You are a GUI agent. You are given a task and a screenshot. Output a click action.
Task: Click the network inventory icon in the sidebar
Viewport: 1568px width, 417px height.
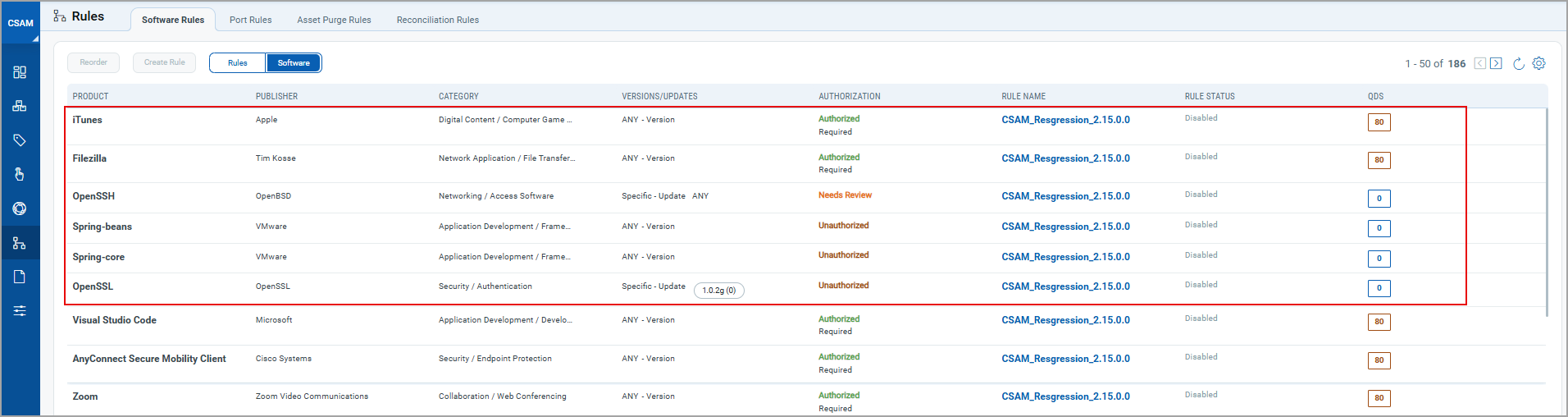tap(20, 106)
